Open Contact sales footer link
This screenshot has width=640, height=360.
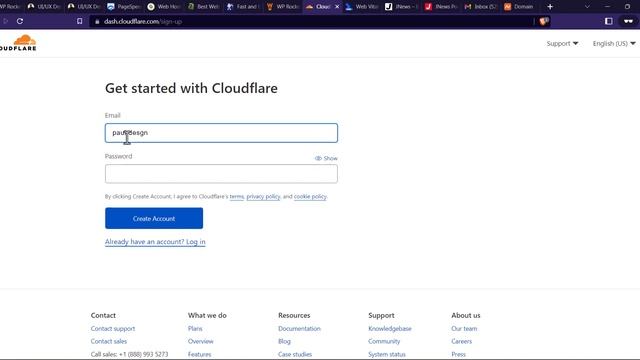[109, 341]
